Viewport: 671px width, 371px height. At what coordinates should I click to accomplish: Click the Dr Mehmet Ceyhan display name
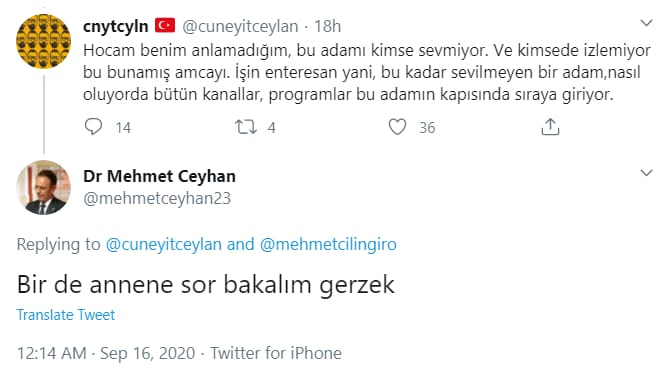coord(159,176)
